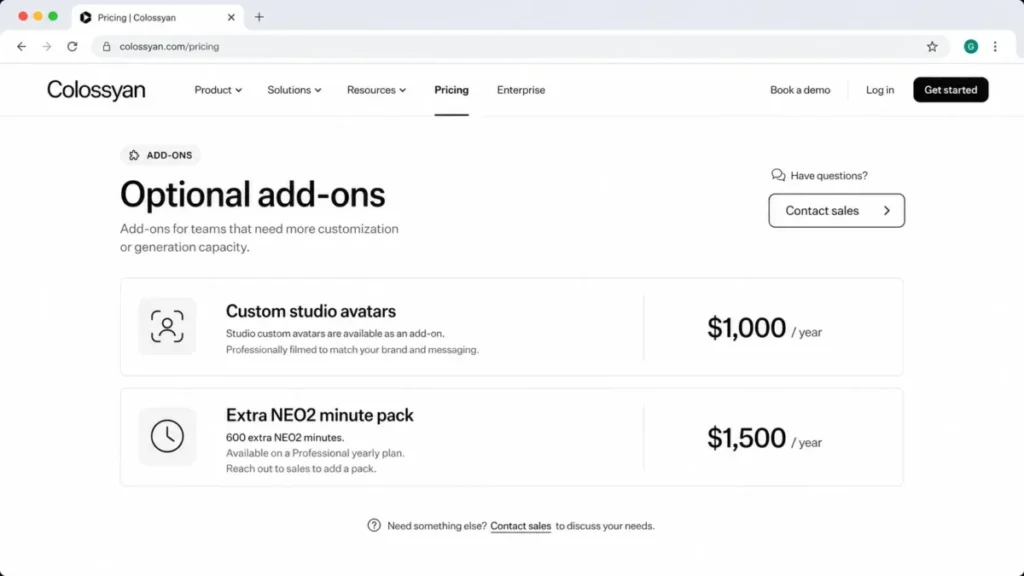Select the Pricing | Colossyan browser tab
Screen dimensions: 1024x576
158,18
